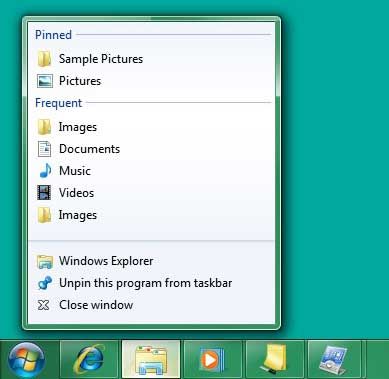This screenshot has height=379, width=389.
Task: Launch Windows Explorer from jump list
Action: point(152,261)
